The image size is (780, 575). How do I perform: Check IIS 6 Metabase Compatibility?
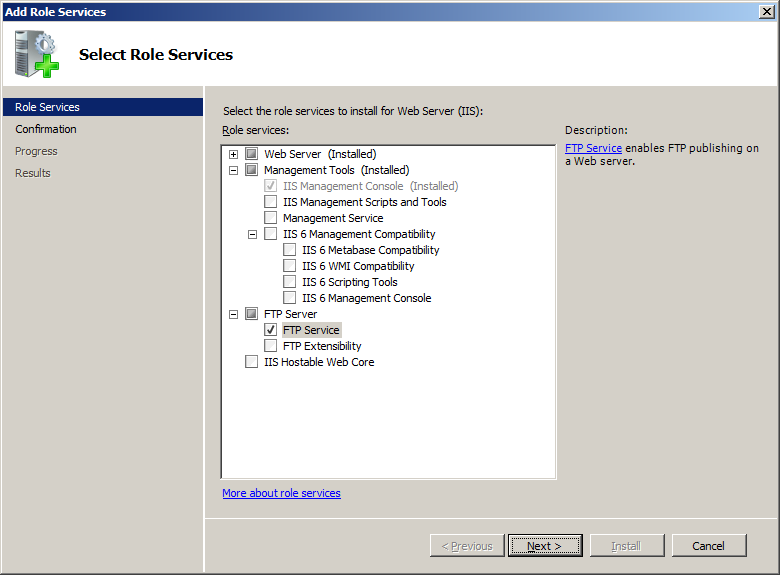(x=290, y=250)
